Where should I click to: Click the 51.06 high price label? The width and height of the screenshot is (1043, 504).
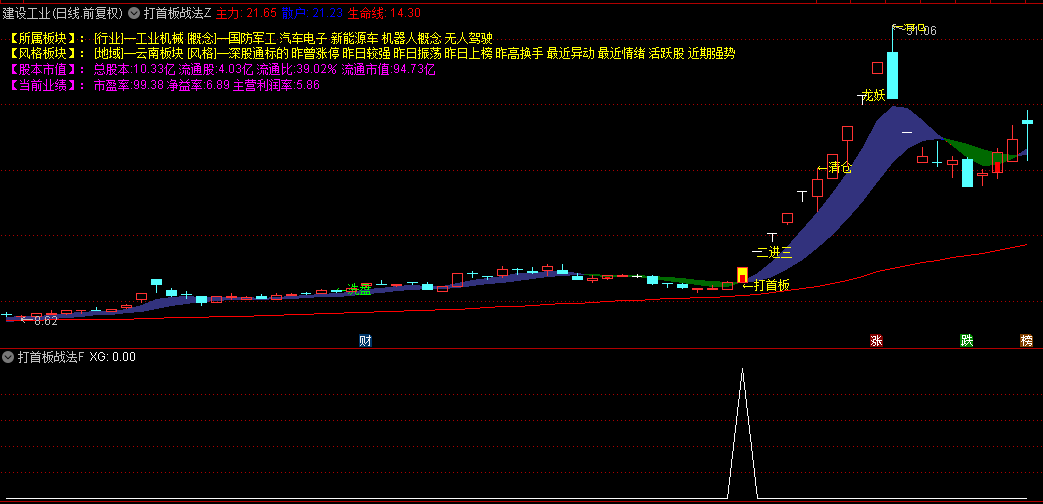[x=921, y=30]
